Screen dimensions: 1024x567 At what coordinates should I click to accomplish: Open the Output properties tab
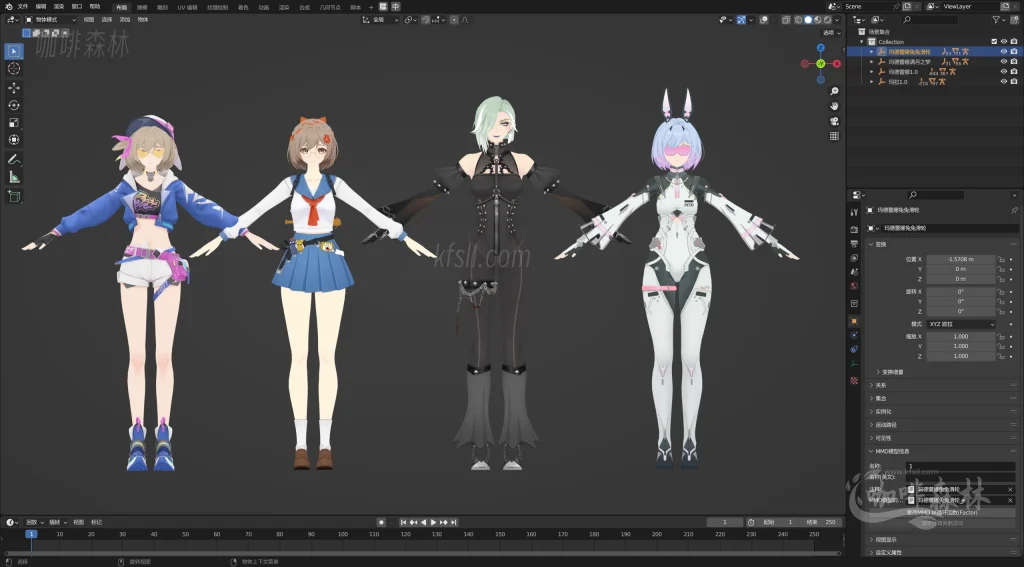(854, 244)
